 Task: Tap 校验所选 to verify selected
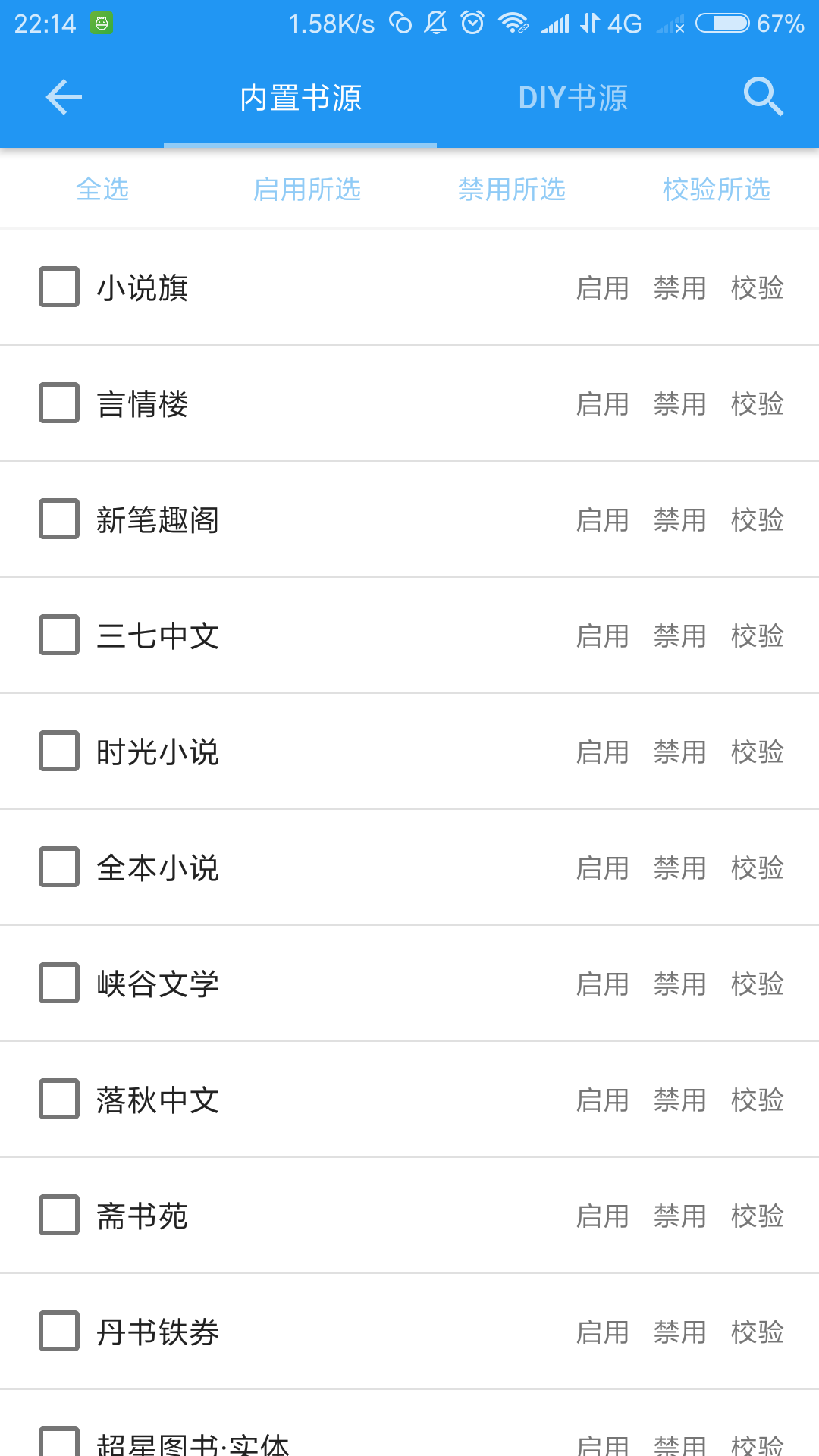[x=717, y=189]
